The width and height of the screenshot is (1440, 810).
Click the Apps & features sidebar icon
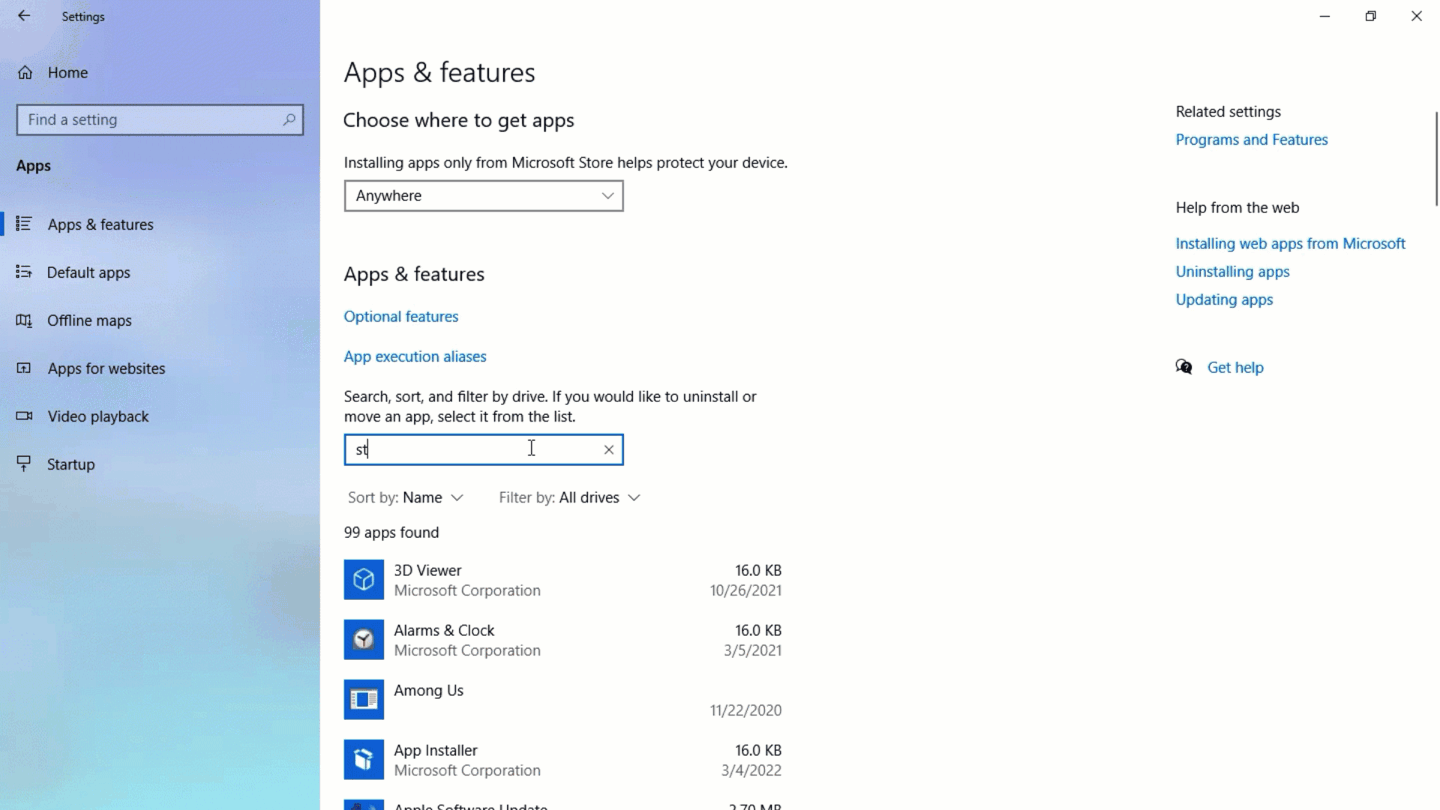click(x=24, y=224)
